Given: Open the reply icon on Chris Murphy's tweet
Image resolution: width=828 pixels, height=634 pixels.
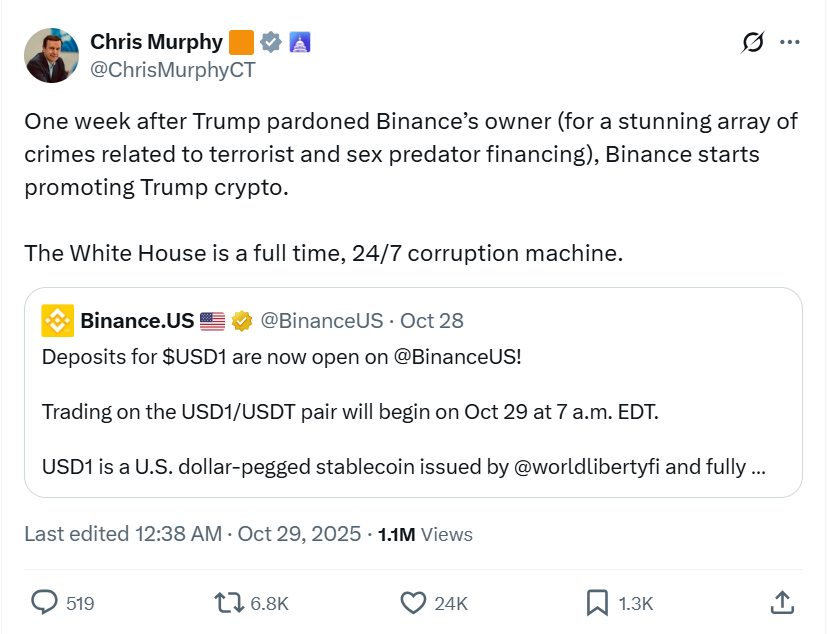Looking at the screenshot, I should [x=44, y=603].
